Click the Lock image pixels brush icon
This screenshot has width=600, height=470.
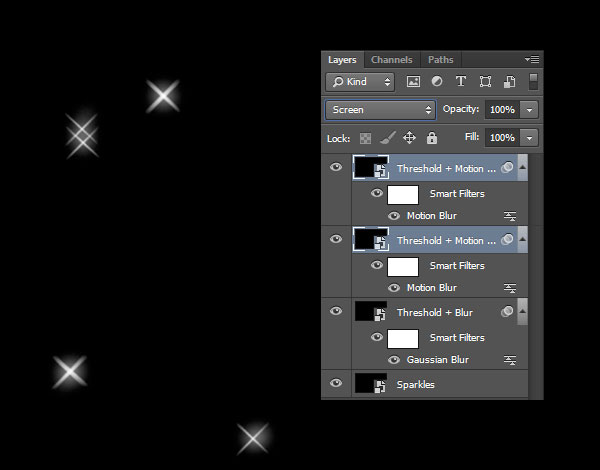tap(387, 138)
